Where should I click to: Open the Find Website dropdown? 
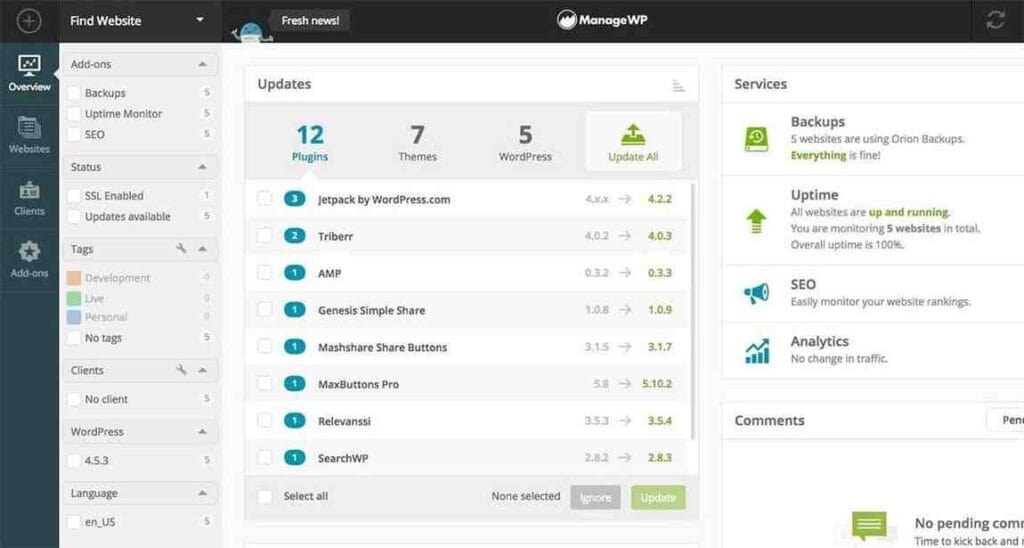pos(137,21)
